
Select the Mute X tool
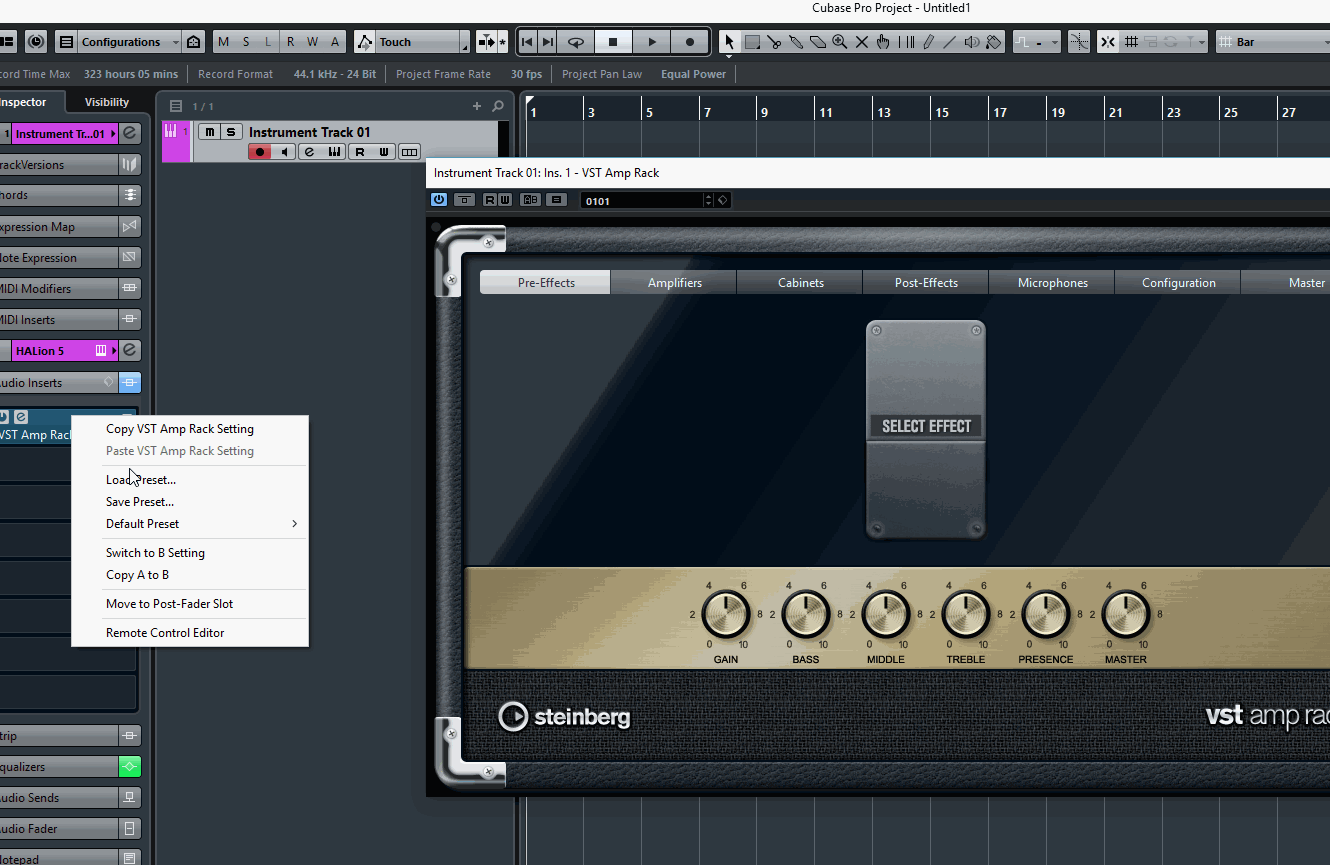coord(861,42)
